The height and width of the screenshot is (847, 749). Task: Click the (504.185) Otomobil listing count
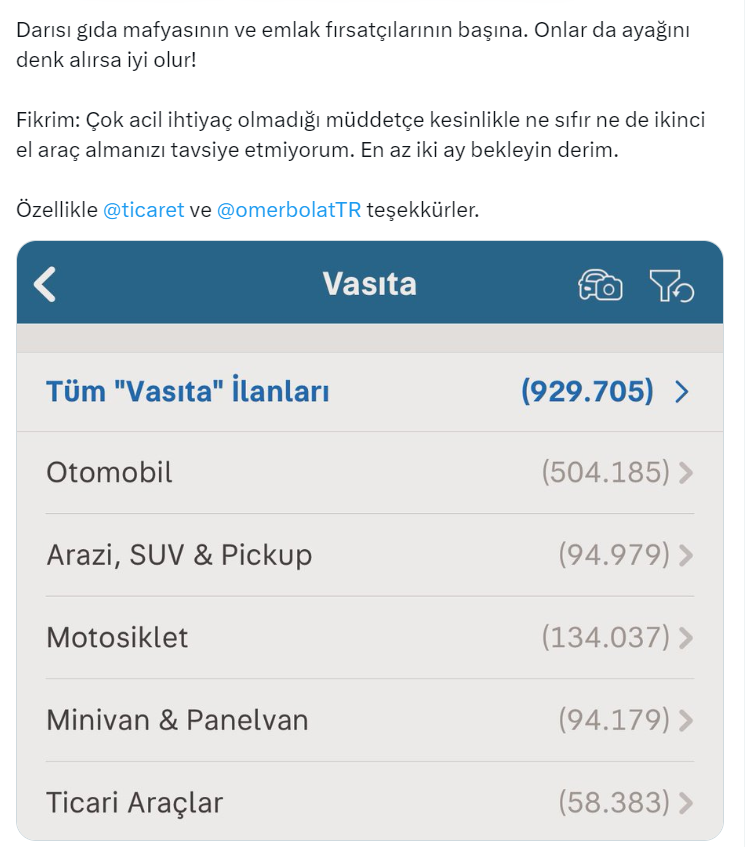[605, 473]
